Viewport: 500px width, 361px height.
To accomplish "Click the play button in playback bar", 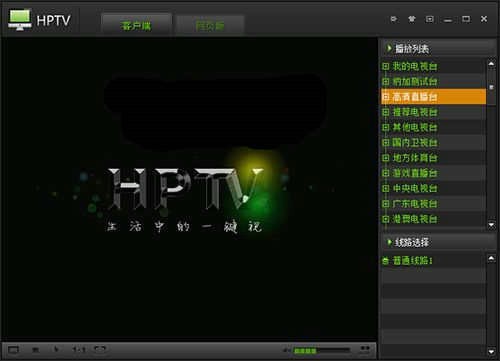I will tap(56, 349).
